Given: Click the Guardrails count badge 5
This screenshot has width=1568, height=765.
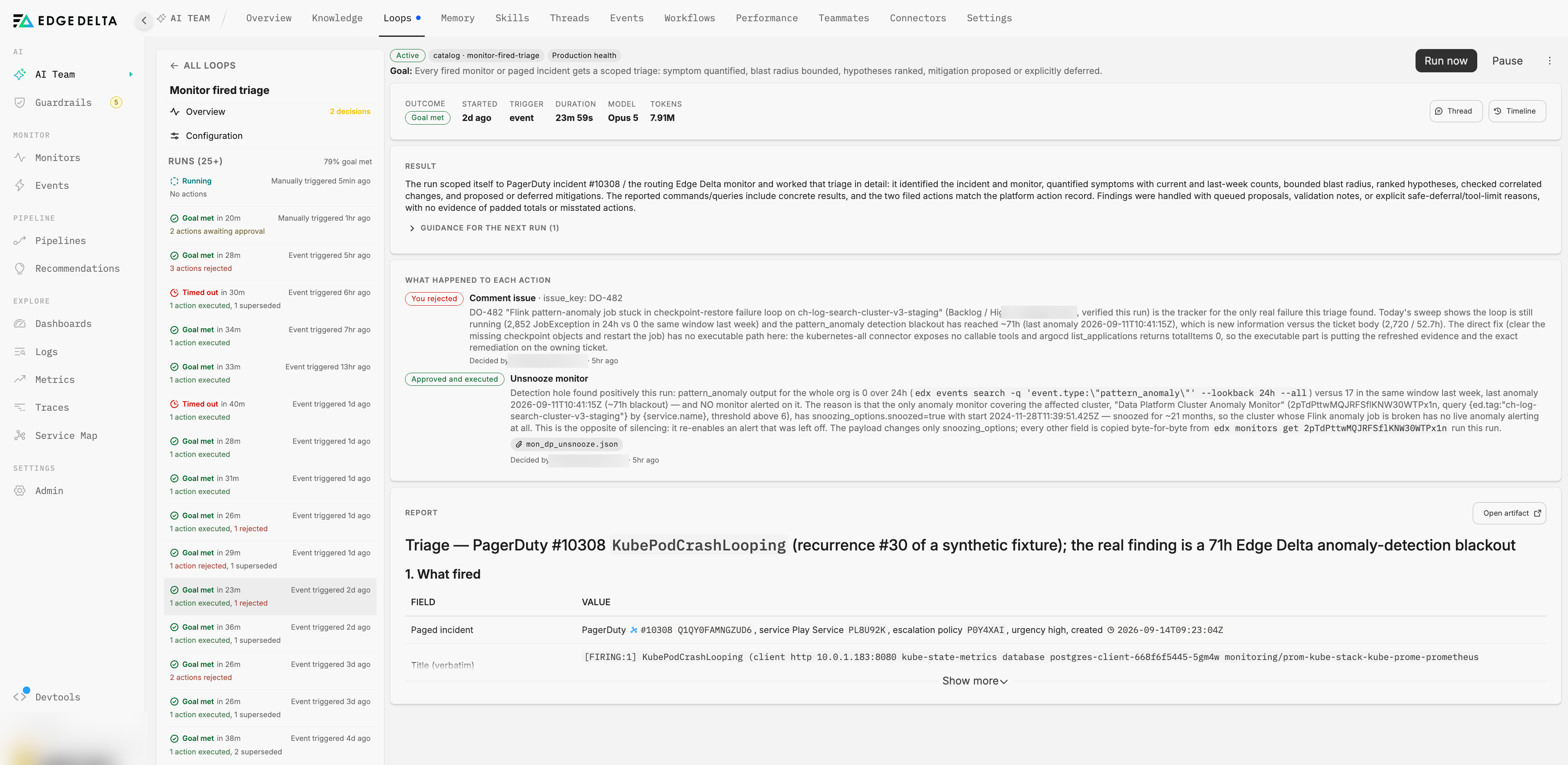Looking at the screenshot, I should (116, 102).
